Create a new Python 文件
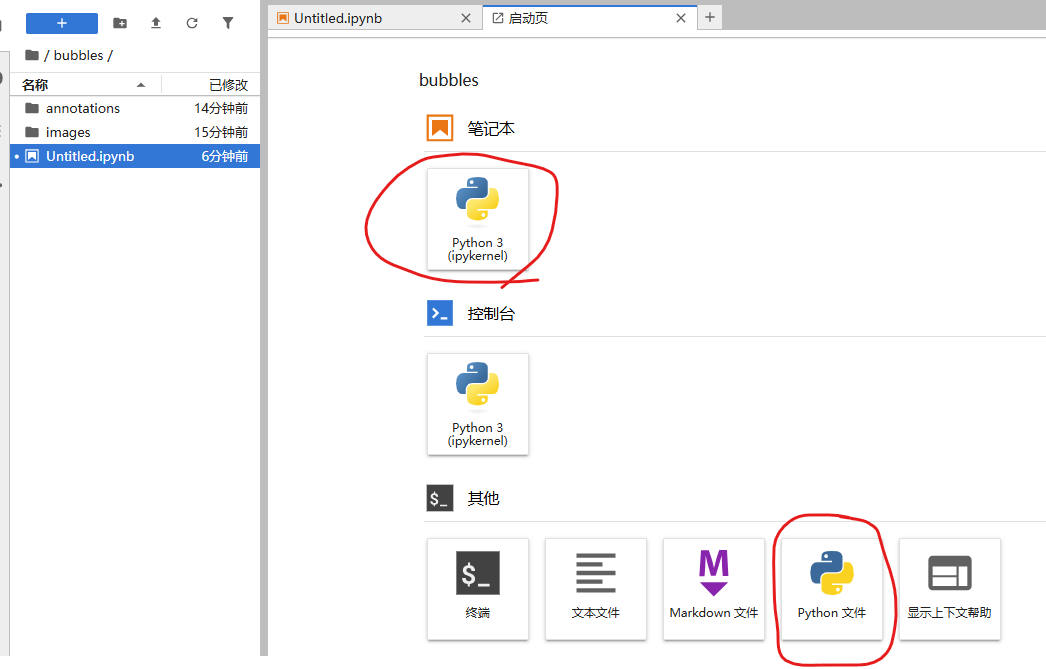 pyautogui.click(x=832, y=589)
